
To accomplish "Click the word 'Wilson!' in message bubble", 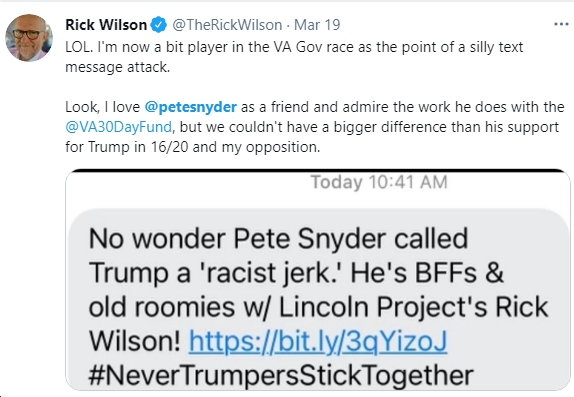I will tap(135, 341).
